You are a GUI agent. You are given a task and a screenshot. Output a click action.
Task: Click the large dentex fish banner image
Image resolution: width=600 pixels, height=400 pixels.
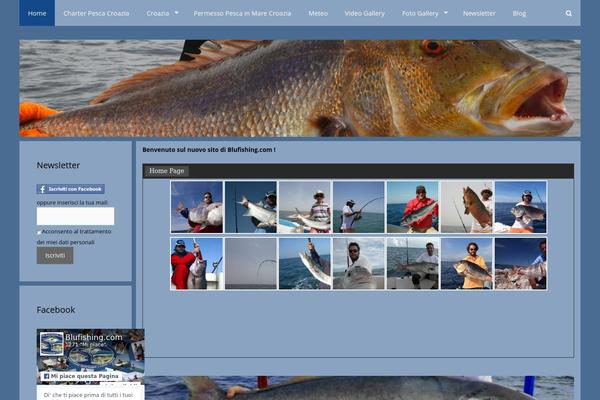[300, 88]
